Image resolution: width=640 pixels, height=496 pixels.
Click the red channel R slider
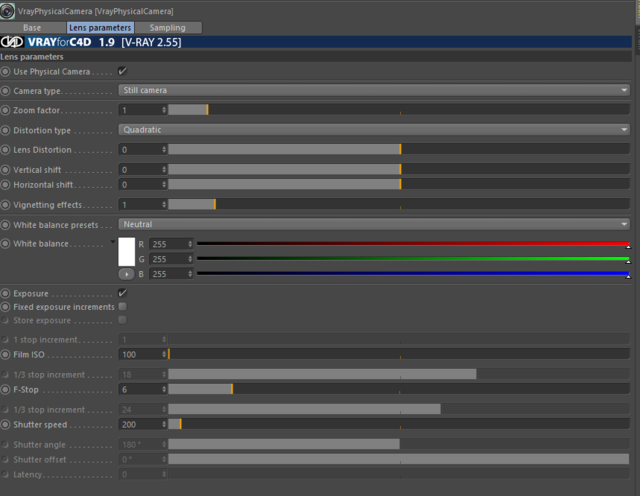coord(413,244)
